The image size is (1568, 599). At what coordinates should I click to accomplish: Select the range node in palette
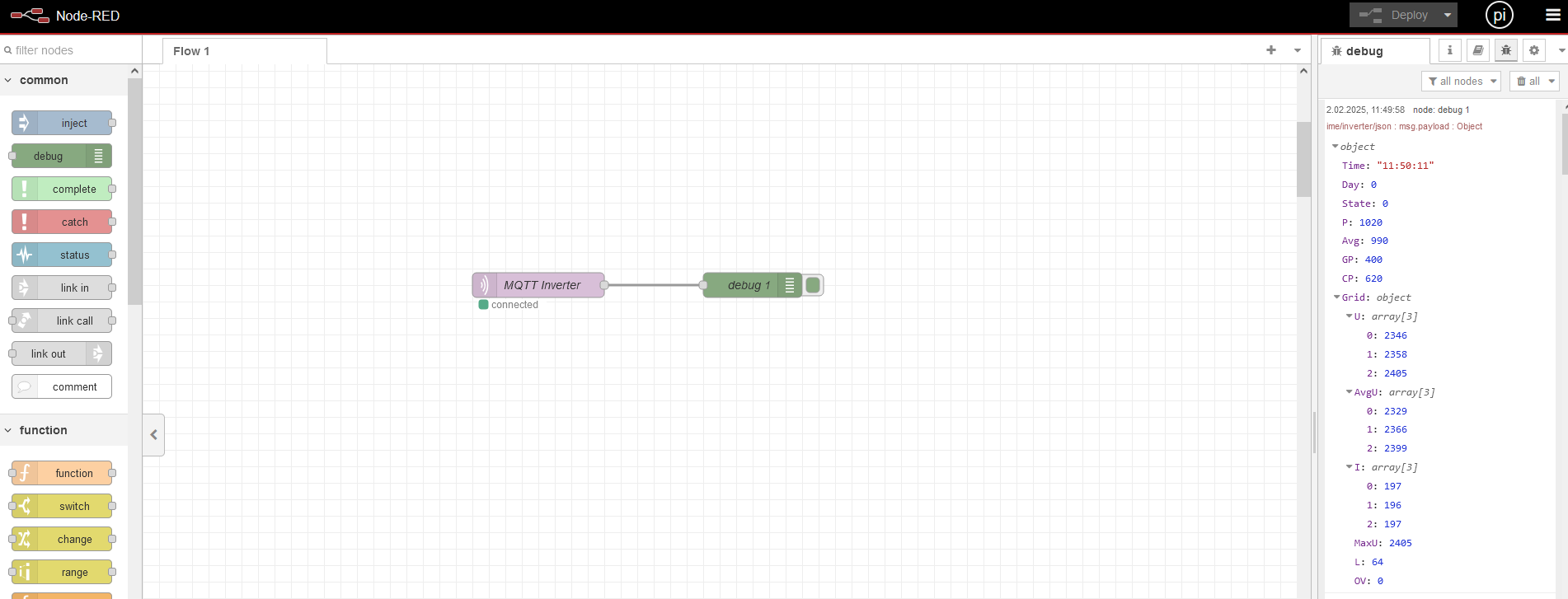click(62, 572)
